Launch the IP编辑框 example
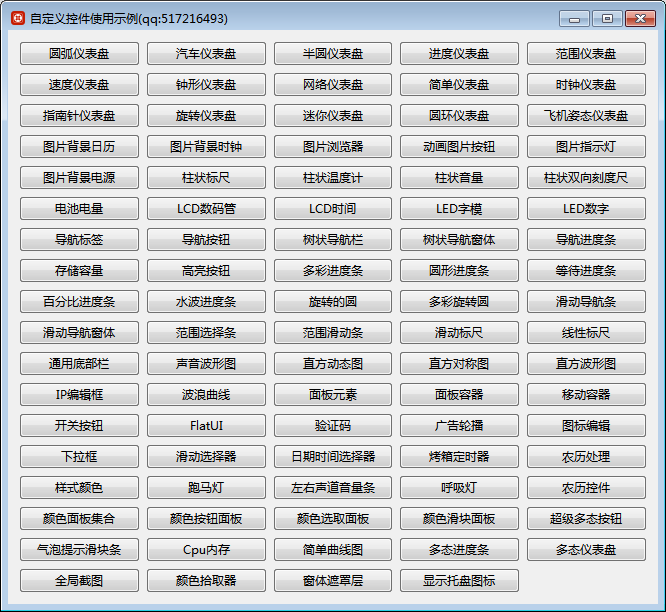The width and height of the screenshot is (666, 612). click(x=79, y=395)
